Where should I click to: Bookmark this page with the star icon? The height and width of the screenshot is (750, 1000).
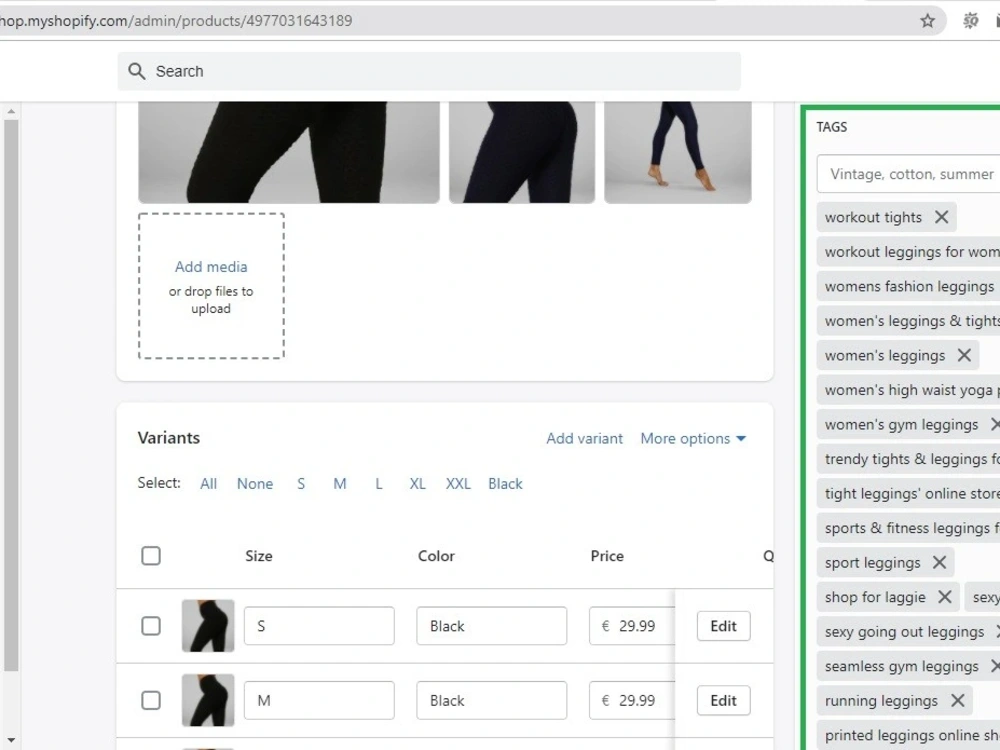pyautogui.click(x=927, y=21)
